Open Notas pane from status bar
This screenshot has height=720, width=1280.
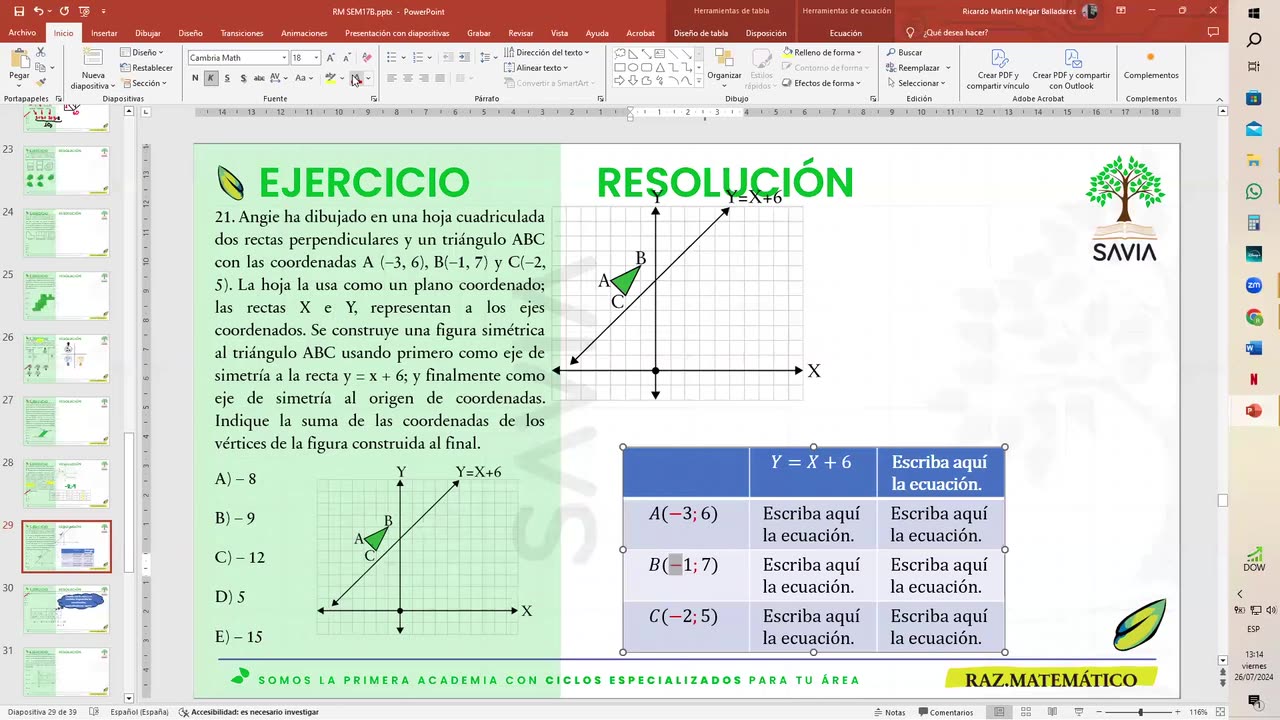click(889, 712)
